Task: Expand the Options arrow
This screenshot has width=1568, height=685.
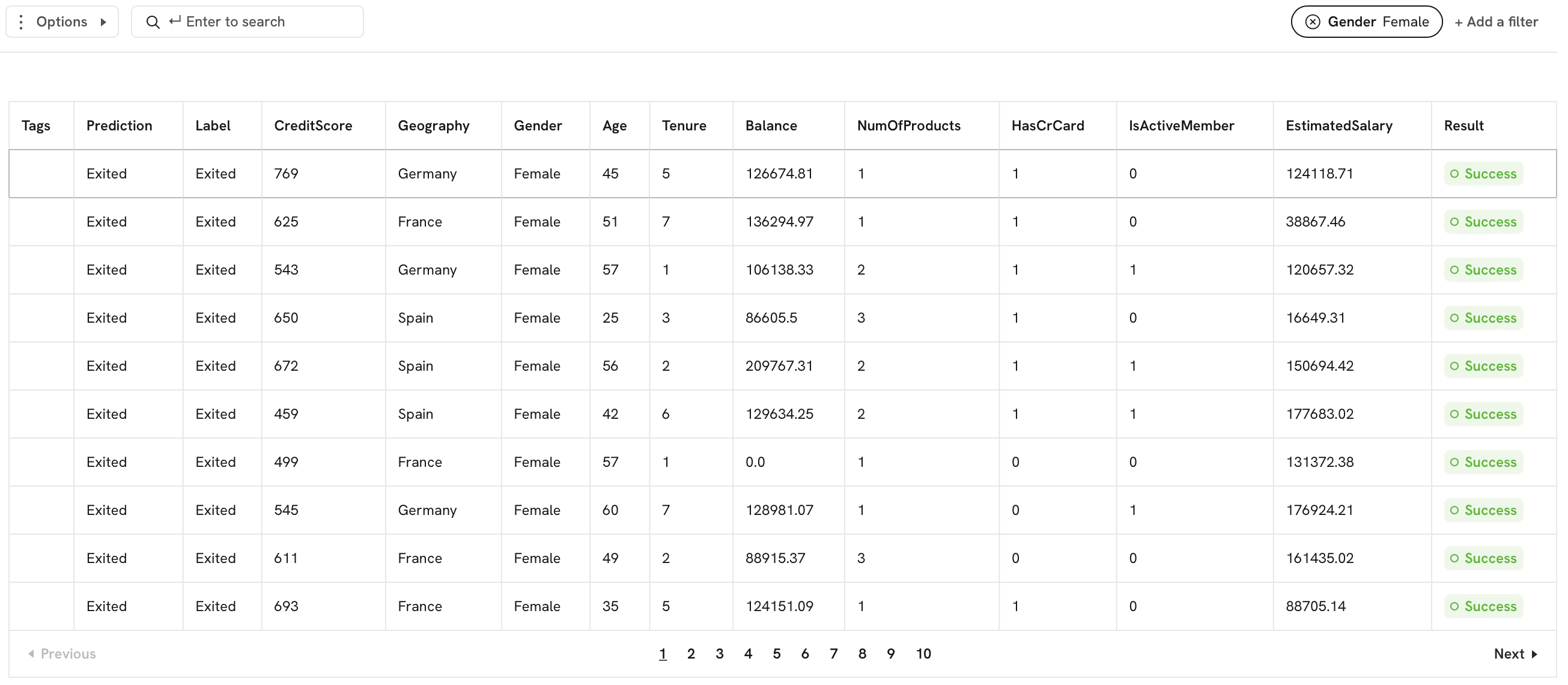Action: pos(103,22)
